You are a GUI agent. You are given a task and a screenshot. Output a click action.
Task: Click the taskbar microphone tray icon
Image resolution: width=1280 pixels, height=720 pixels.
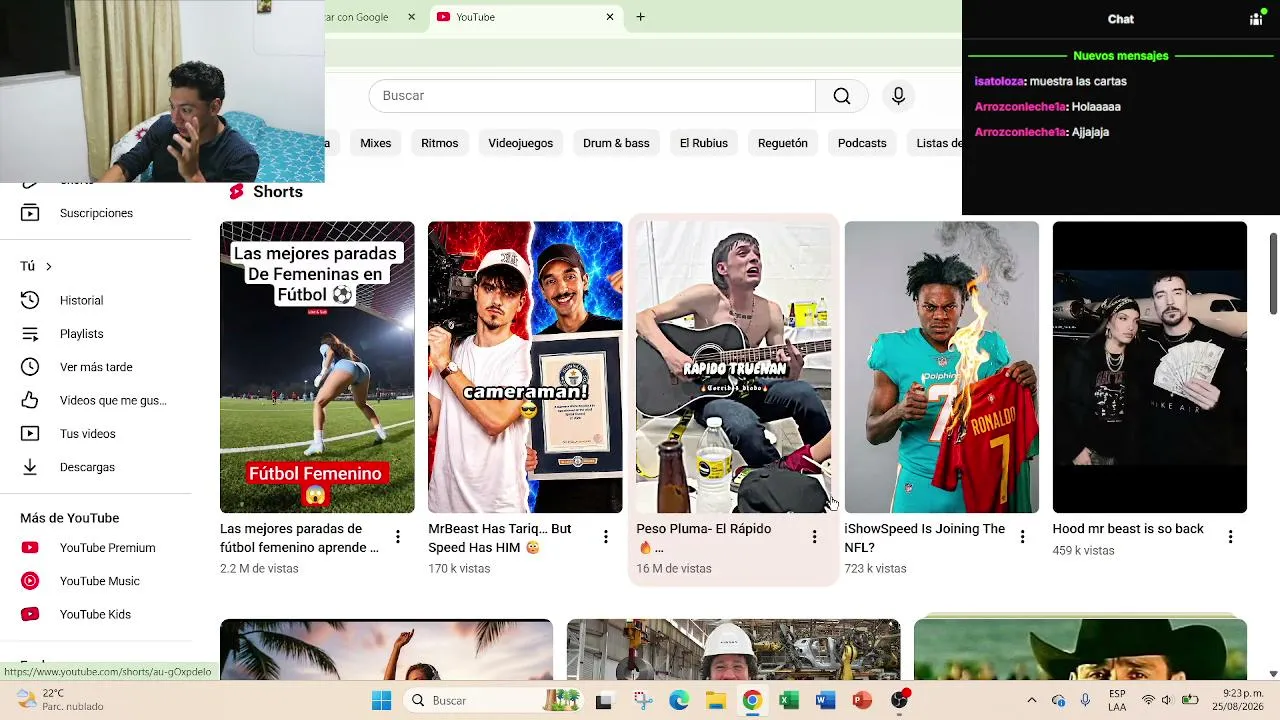pyautogui.click(x=1085, y=700)
